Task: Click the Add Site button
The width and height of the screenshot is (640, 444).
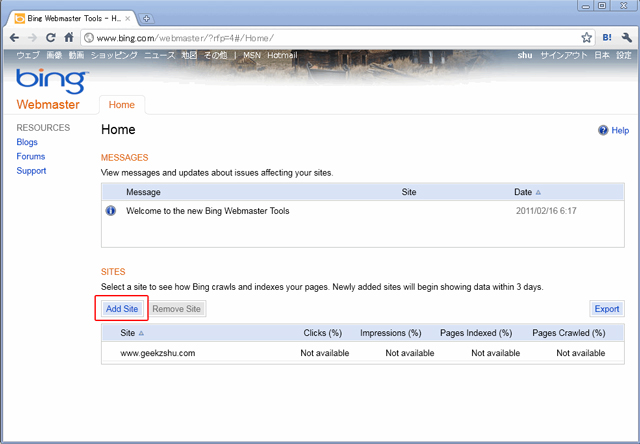Action: [x=122, y=309]
